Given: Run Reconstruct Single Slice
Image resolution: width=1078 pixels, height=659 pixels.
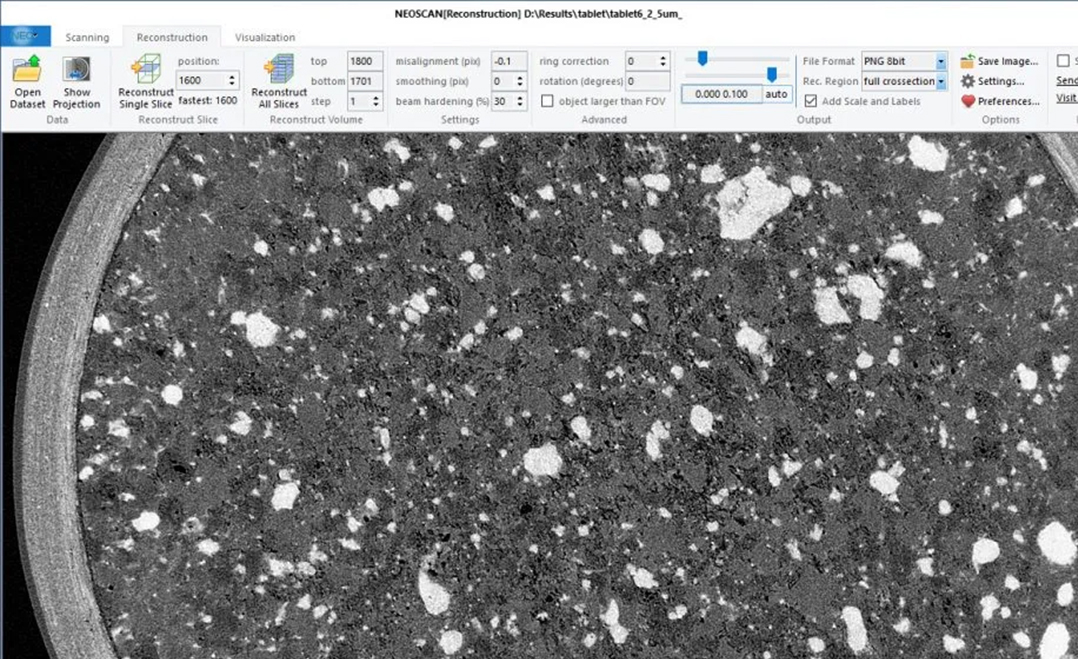Looking at the screenshot, I should [146, 70].
